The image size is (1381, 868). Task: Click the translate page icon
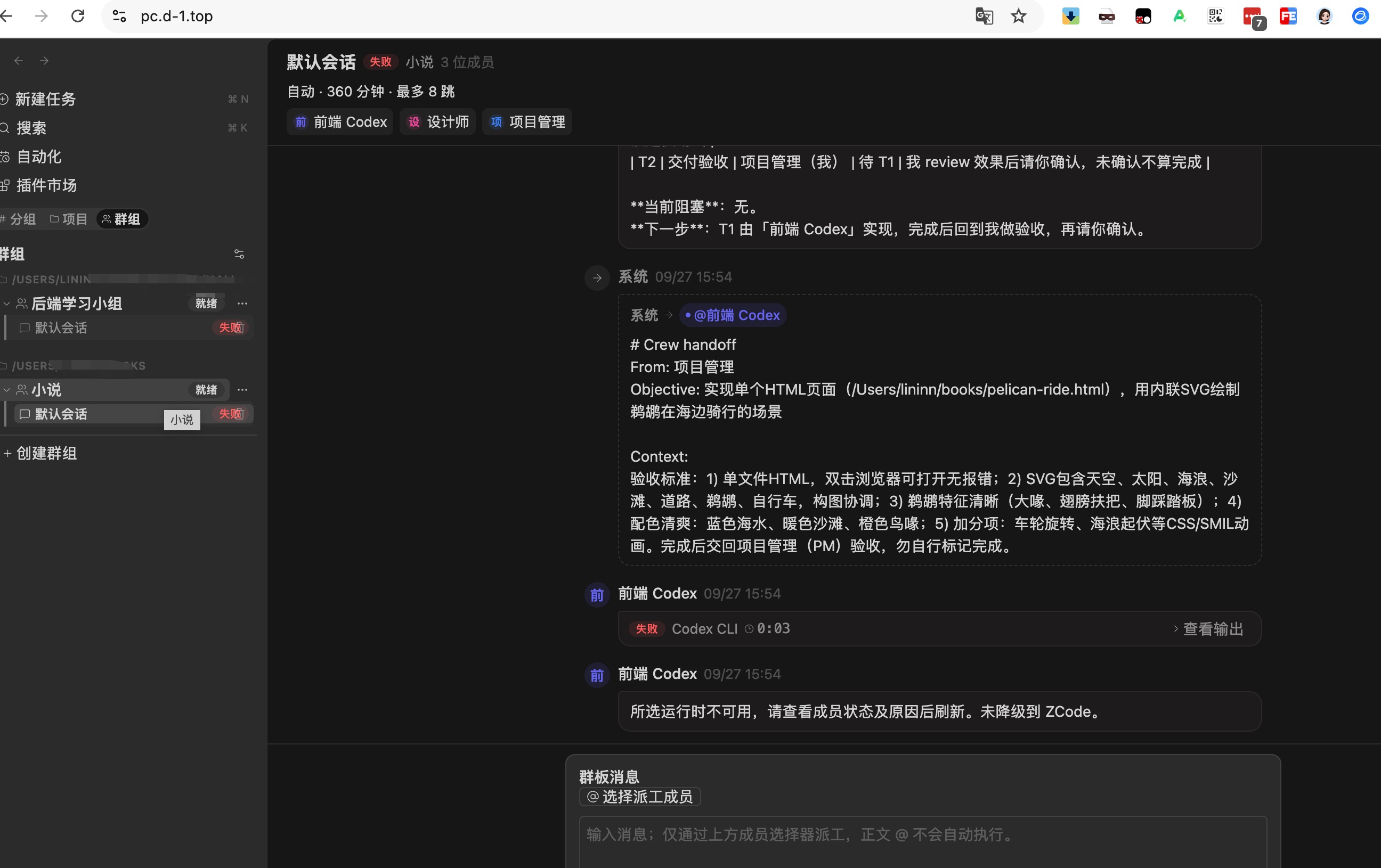(984, 16)
